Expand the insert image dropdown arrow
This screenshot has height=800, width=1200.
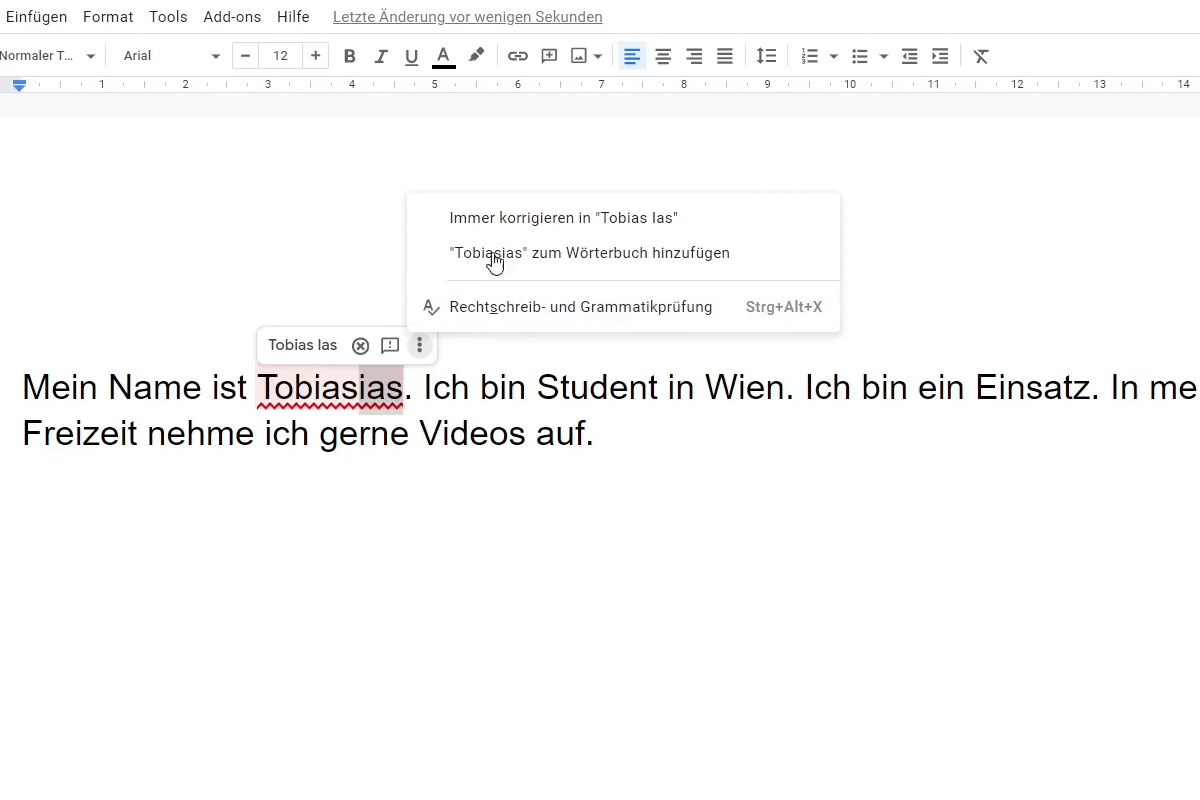[598, 56]
